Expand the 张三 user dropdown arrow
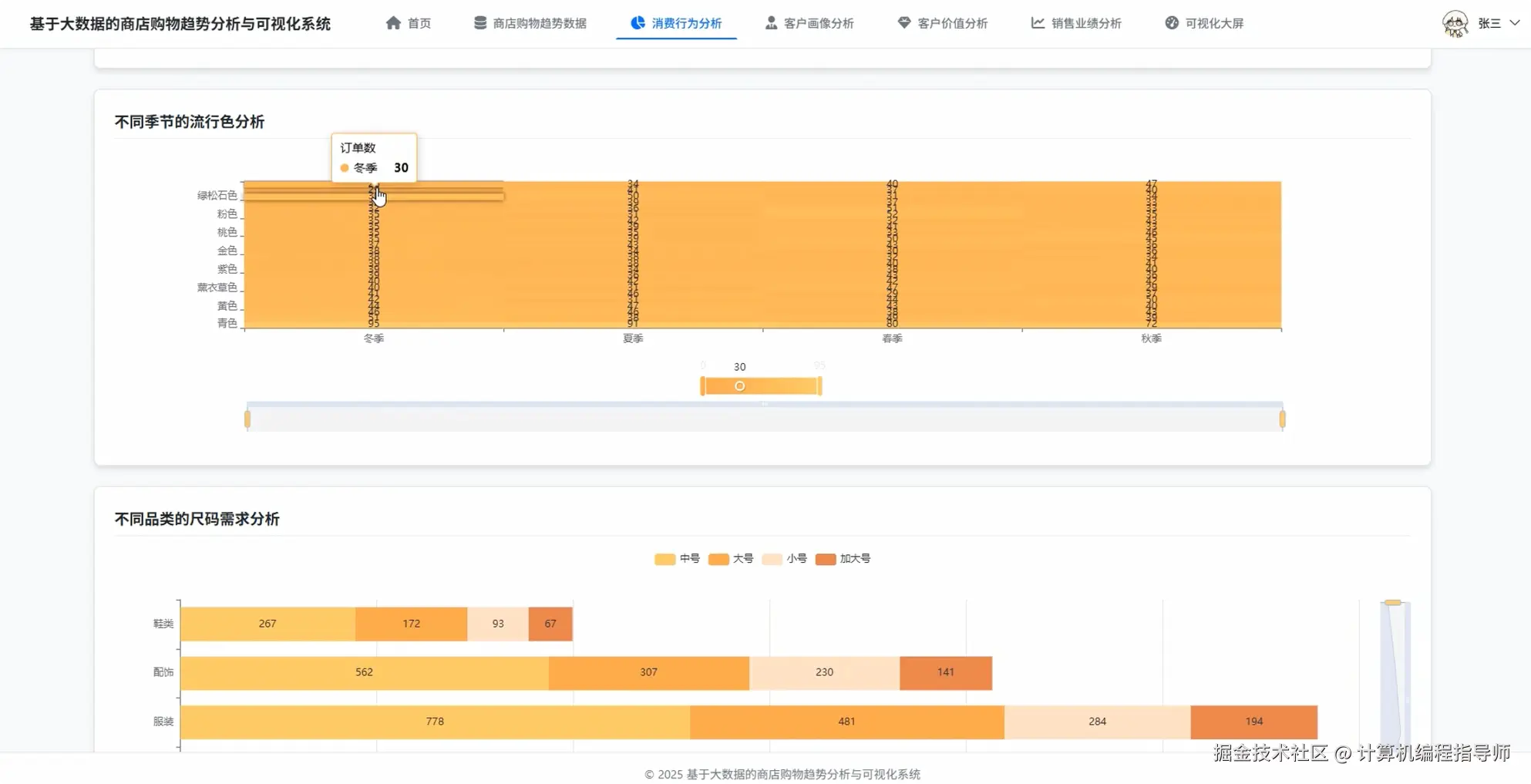 (x=1514, y=23)
